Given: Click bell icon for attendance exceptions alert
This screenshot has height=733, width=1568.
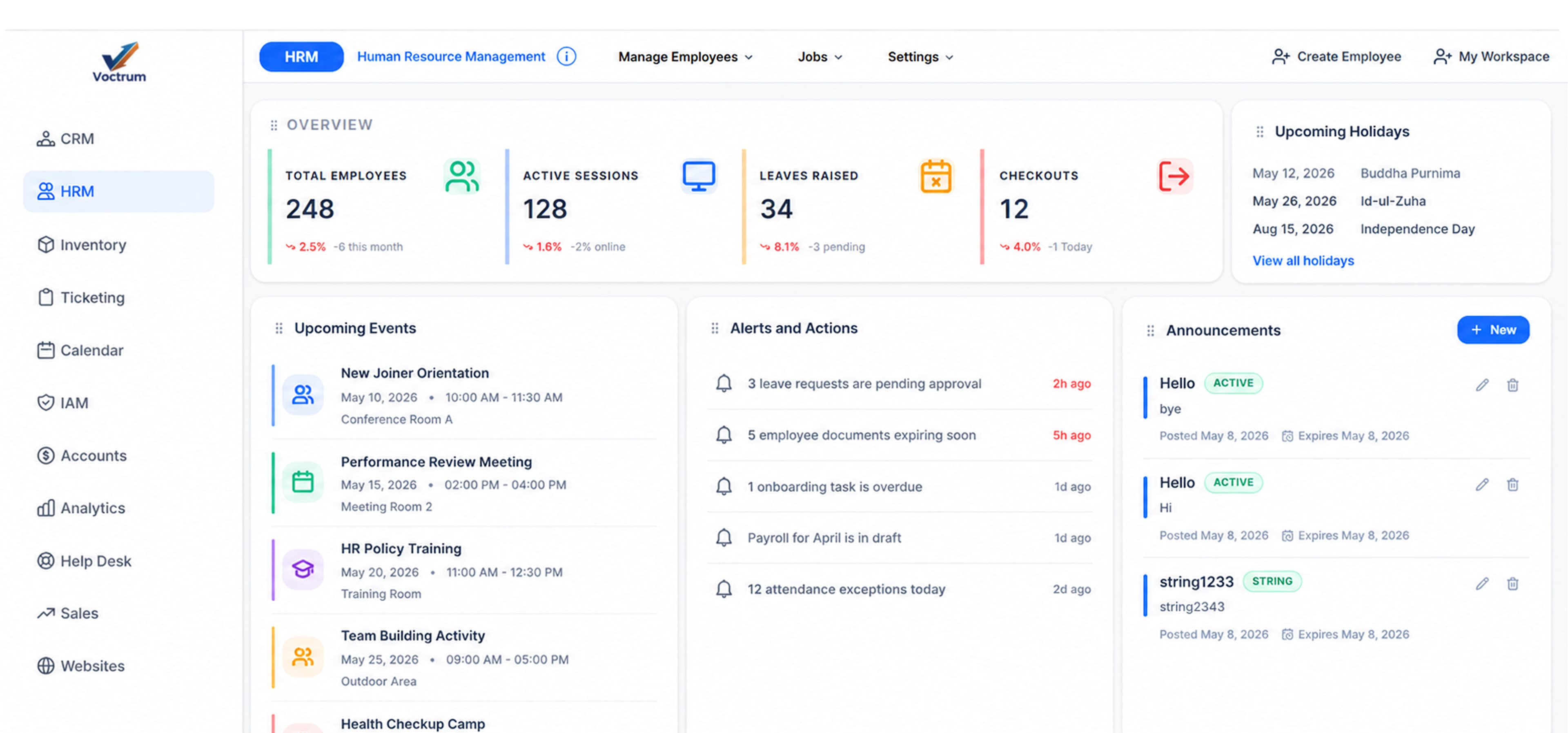Looking at the screenshot, I should pos(724,589).
